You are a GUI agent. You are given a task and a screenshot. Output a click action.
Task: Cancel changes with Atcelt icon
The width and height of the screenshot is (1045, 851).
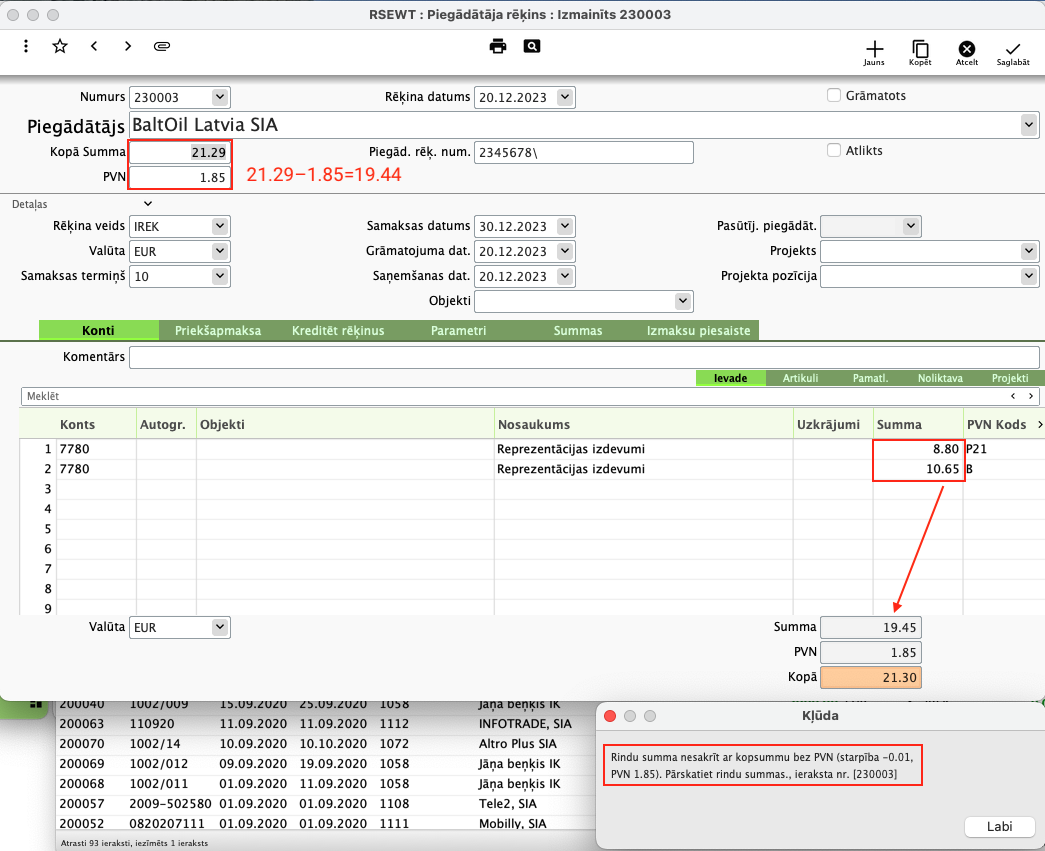coord(966,53)
